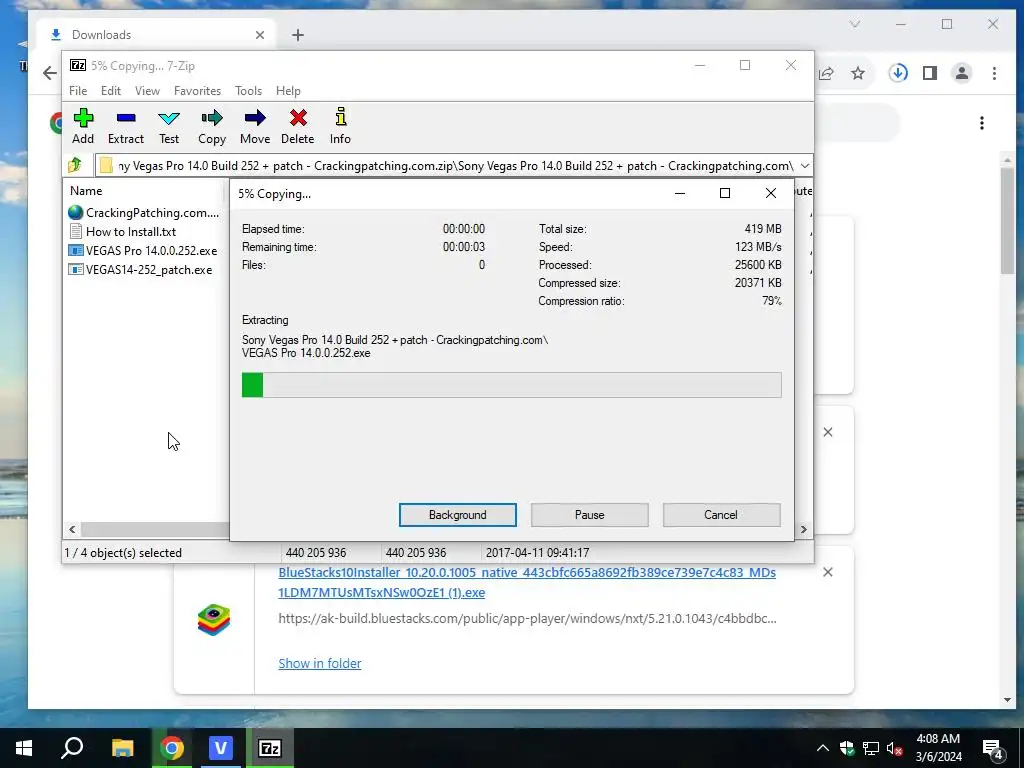
Task: Go up one folder level icon
Action: click(x=75, y=165)
